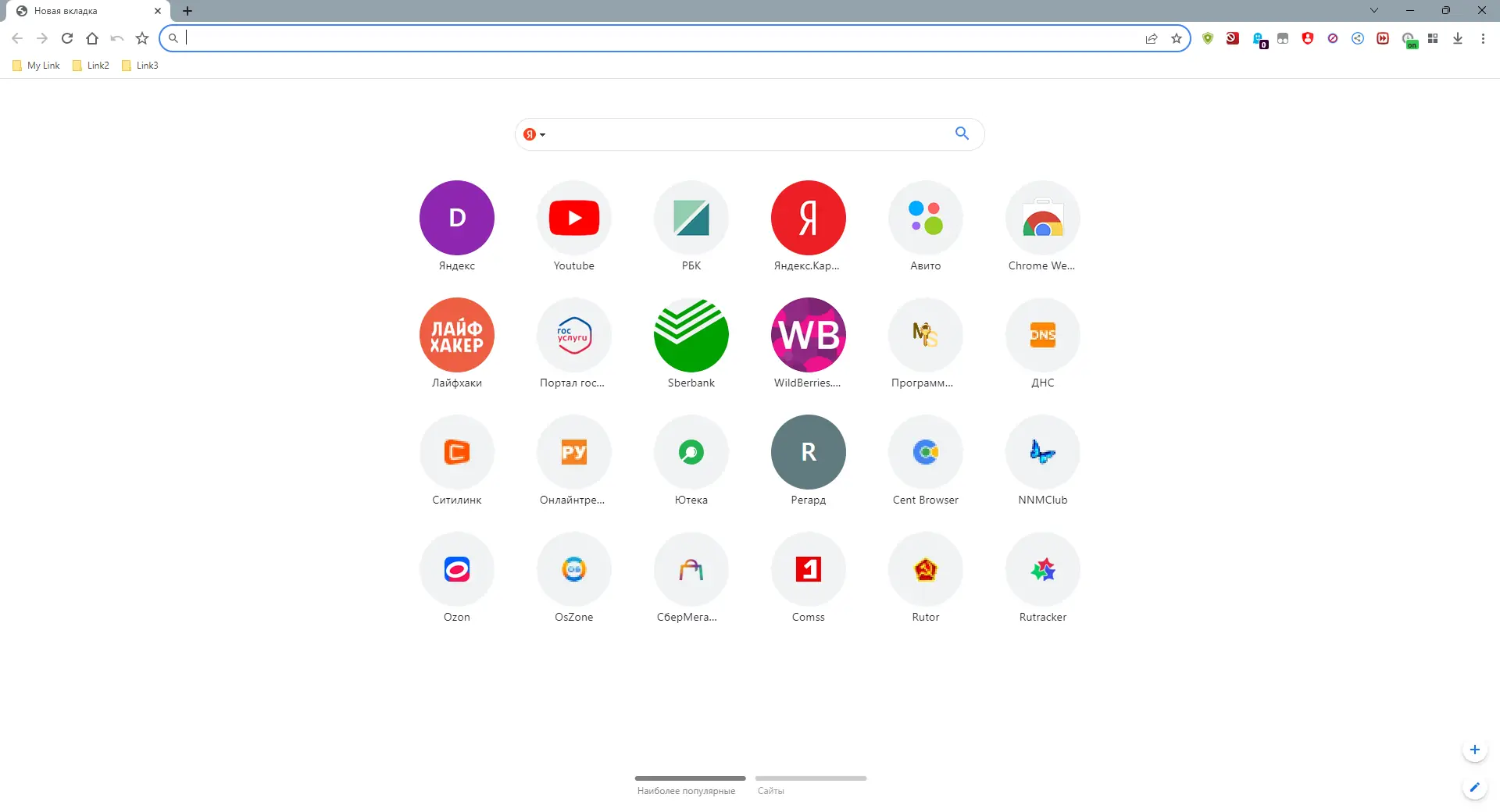
Task: Open the Ситилинк speed dial
Action: (457, 461)
